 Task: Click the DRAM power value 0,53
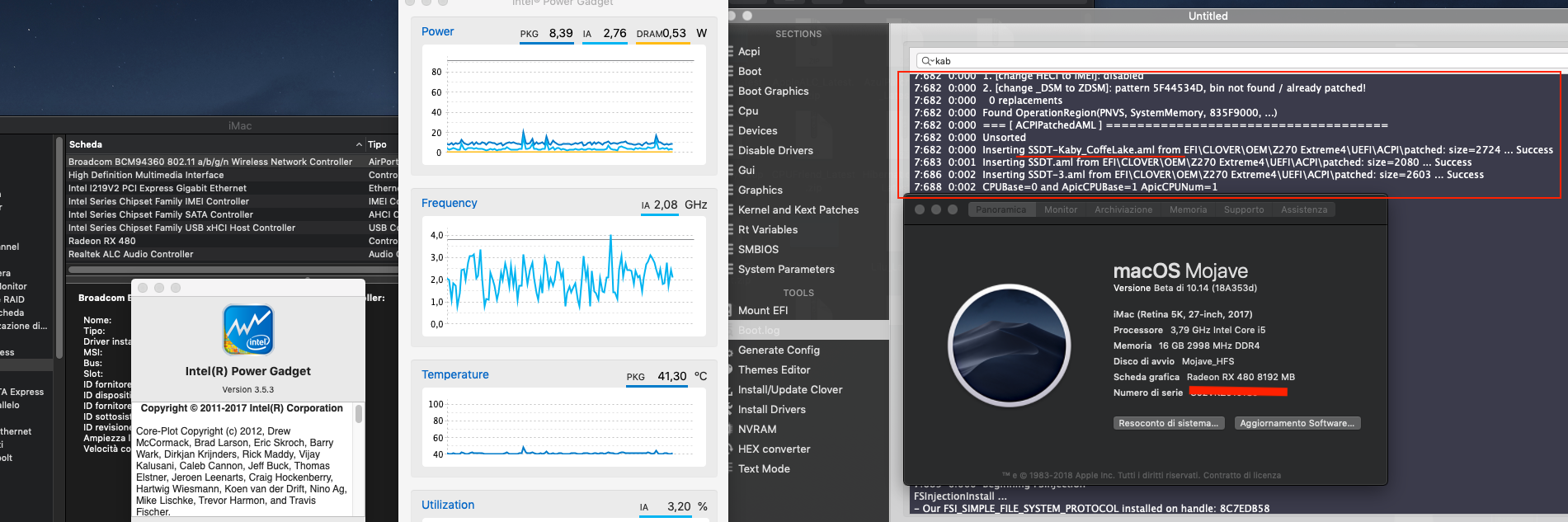pos(674,33)
